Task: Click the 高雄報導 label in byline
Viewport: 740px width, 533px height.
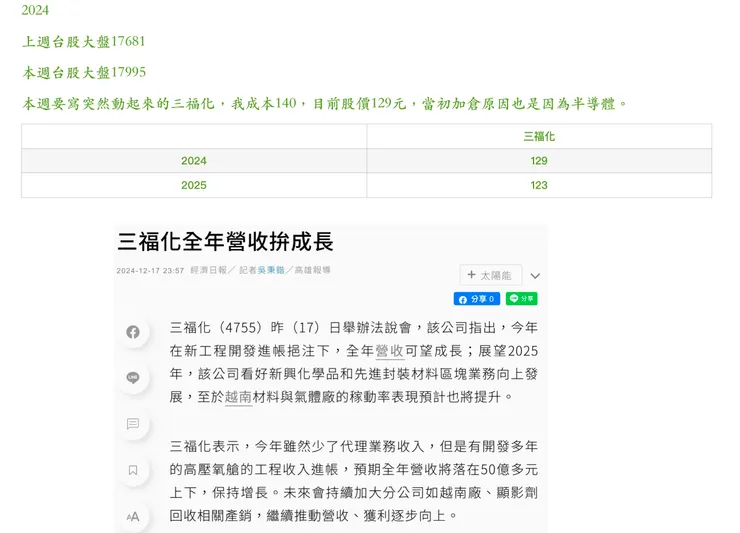Action: coord(312,270)
